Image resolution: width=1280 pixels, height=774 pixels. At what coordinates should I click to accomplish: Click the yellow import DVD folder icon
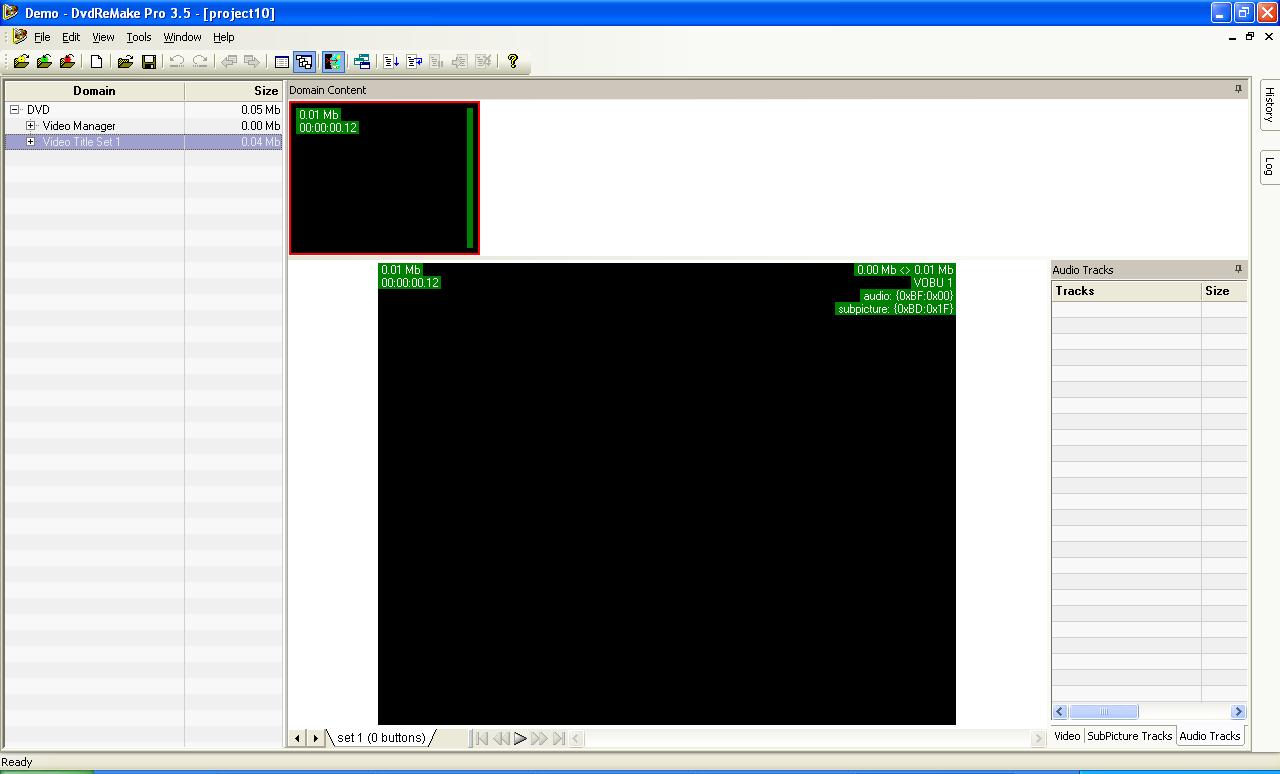point(21,62)
